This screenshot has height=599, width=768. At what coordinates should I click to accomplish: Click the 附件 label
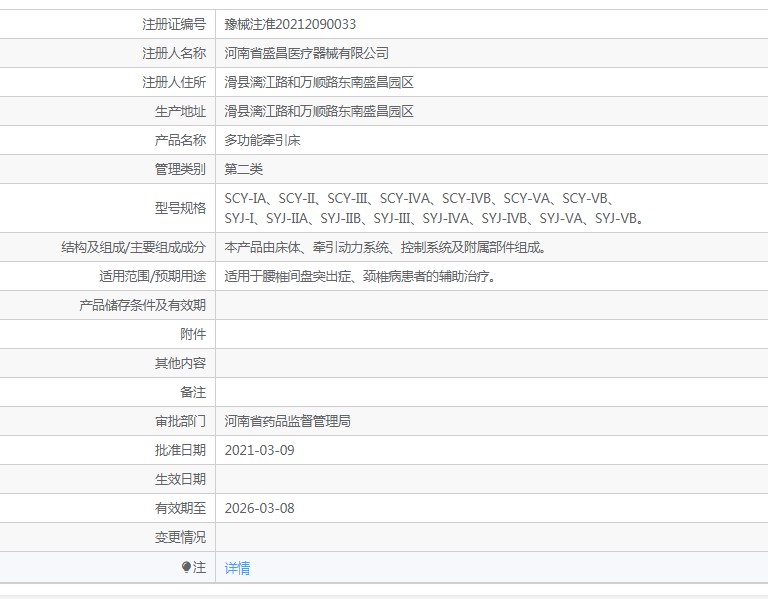pos(193,334)
